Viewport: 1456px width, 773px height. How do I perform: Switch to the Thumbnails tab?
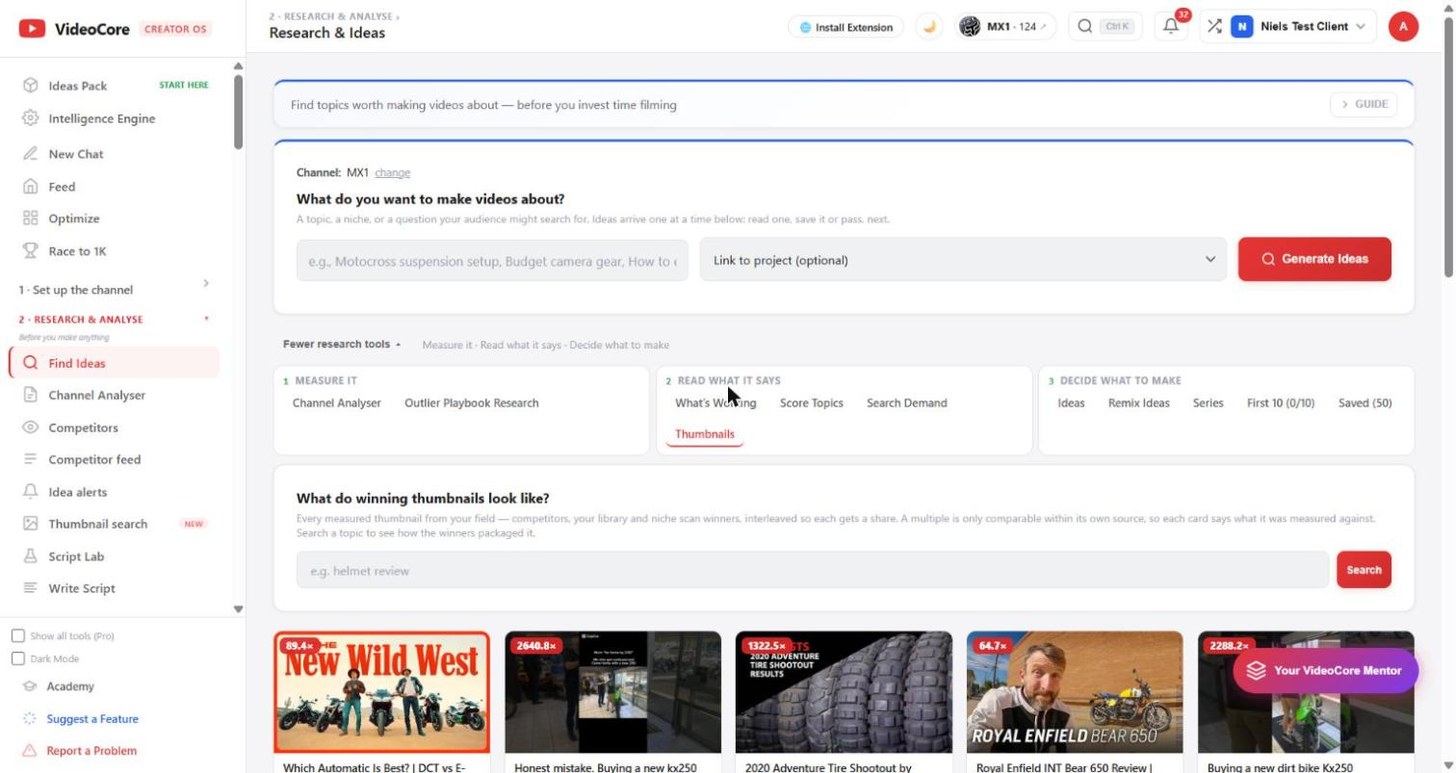pos(705,434)
